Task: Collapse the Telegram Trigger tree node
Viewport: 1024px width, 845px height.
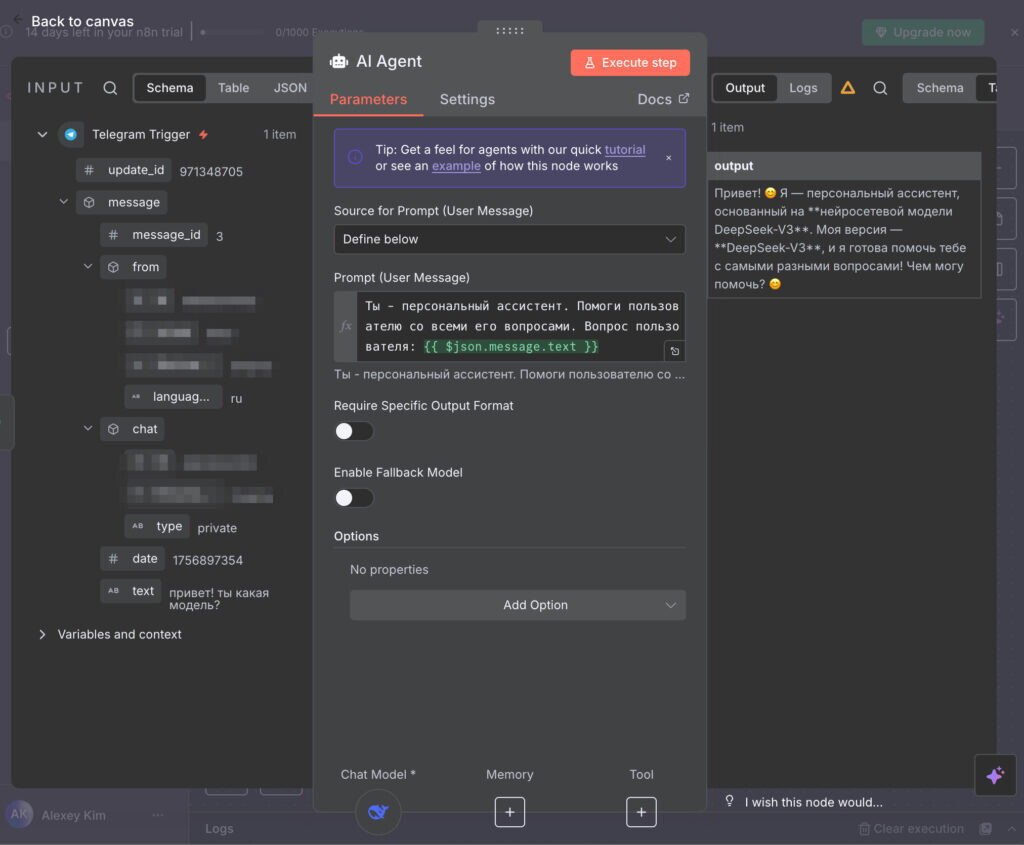Action: (42, 135)
